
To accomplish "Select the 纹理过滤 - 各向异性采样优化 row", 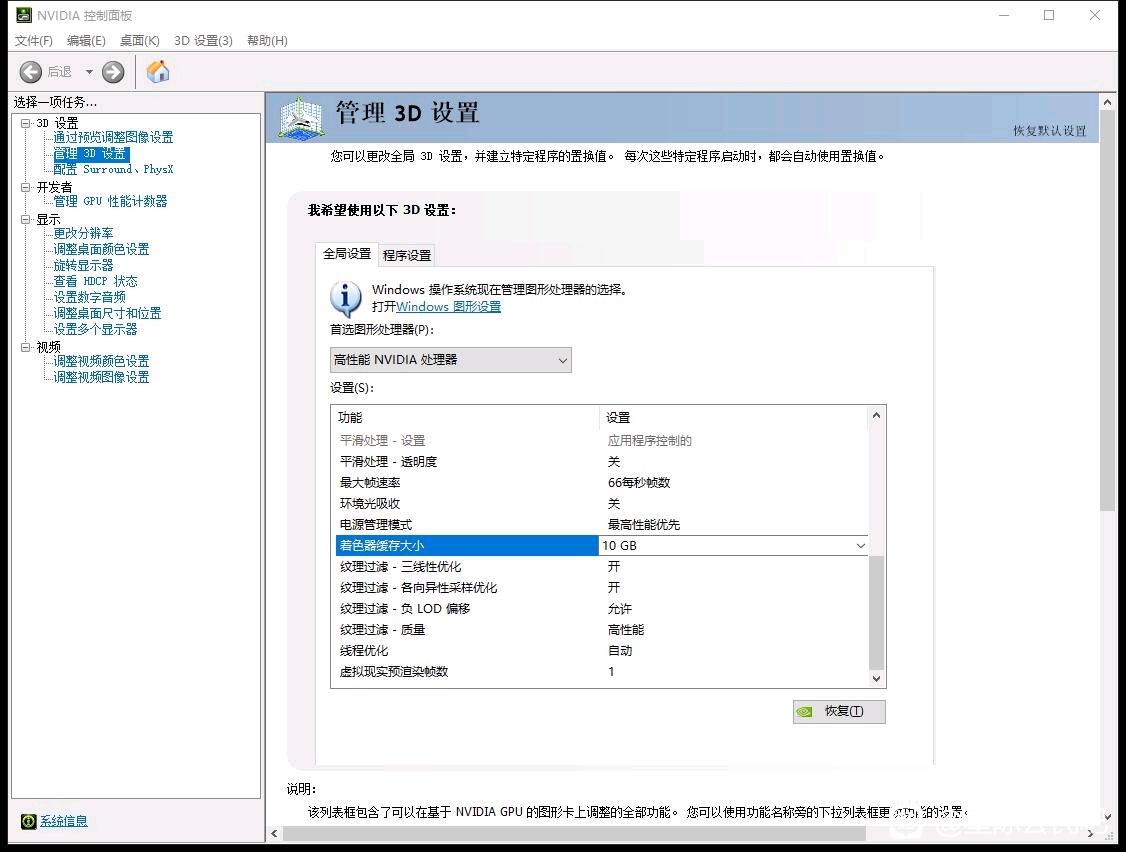I will click(x=602, y=588).
